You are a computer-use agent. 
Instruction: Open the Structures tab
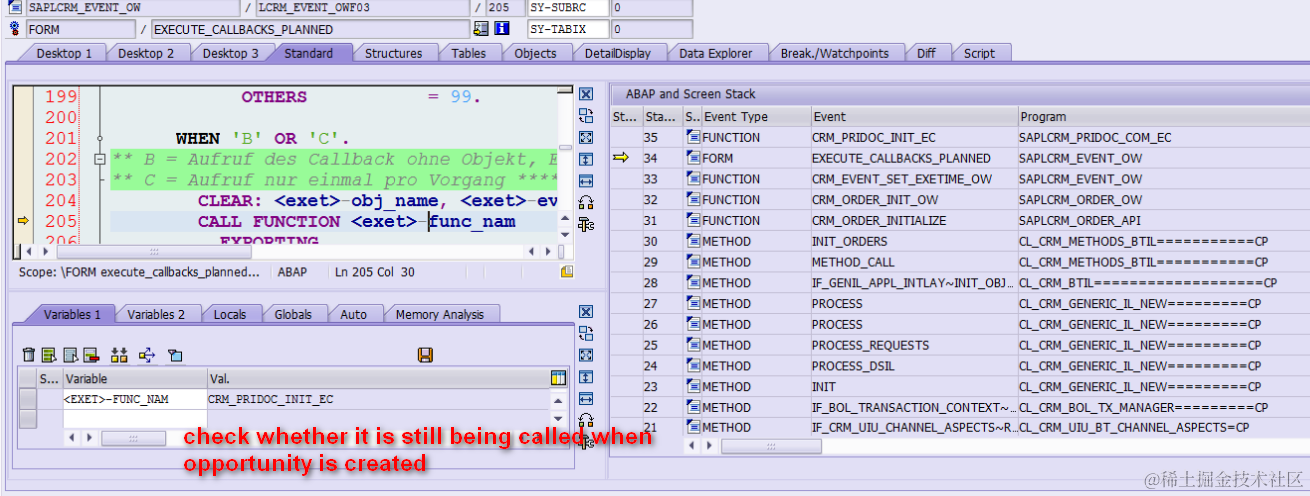tap(393, 53)
